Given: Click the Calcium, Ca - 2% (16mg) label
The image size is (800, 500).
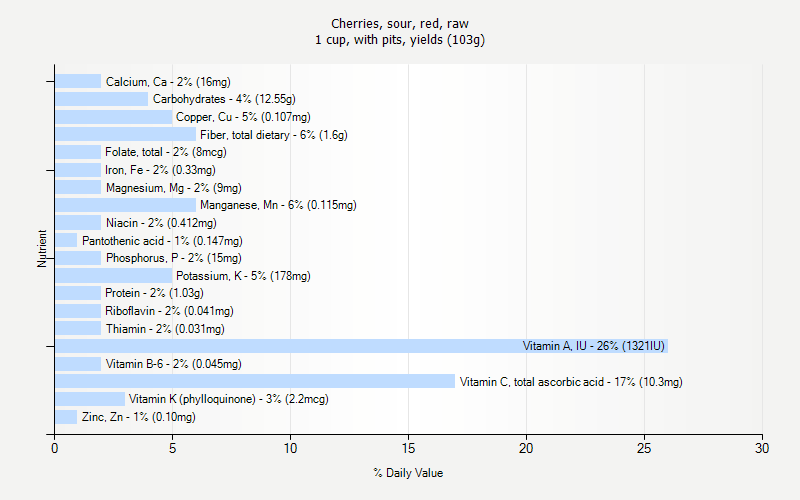Looking at the screenshot, I should (x=168, y=82).
